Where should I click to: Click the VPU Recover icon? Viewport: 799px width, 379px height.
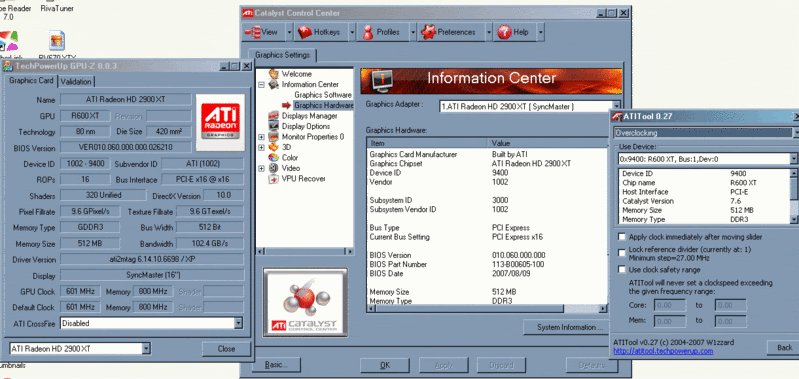tap(274, 179)
